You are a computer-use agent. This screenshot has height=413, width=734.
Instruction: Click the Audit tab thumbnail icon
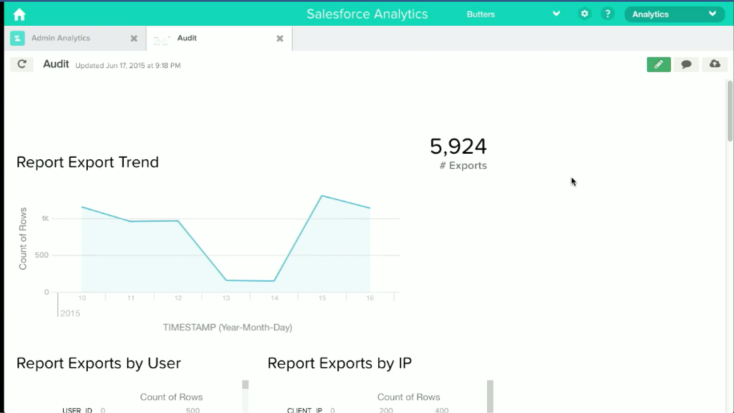161,40
